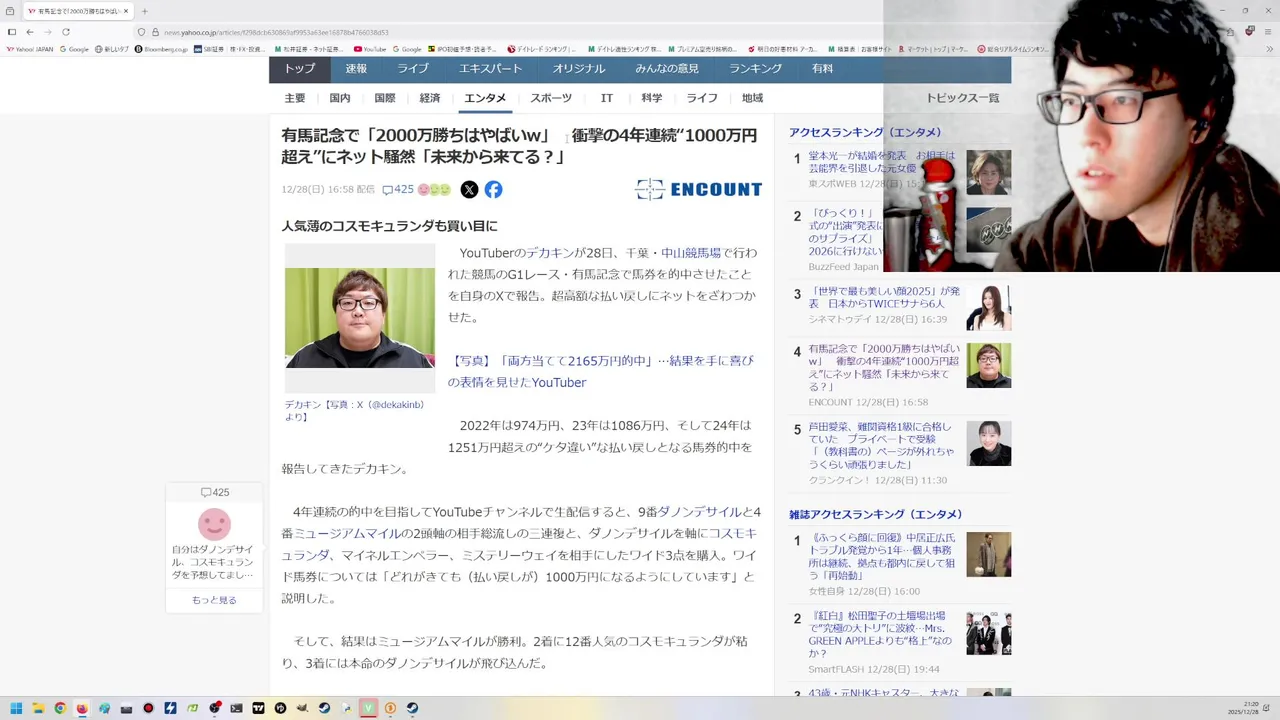Select the 有料 navigation tab

click(x=822, y=69)
